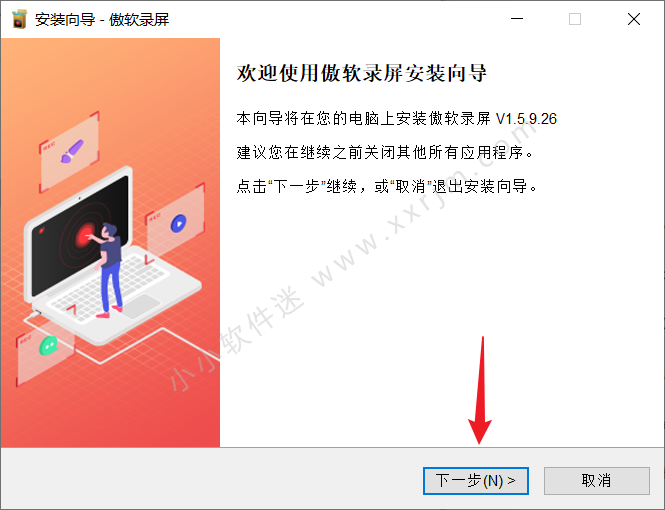The width and height of the screenshot is (665, 510).
Task: Click the heading 欢迎使用傲软录屏安装向导
Action: [x=361, y=73]
